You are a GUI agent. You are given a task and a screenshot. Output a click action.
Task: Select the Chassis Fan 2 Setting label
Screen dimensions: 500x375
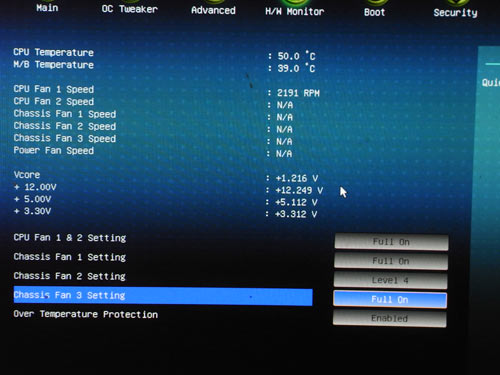[x=70, y=276]
